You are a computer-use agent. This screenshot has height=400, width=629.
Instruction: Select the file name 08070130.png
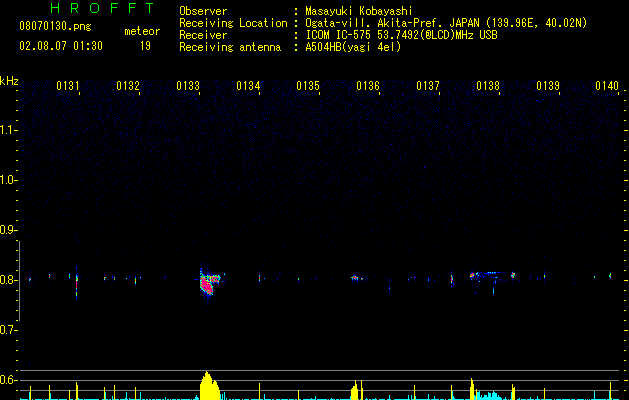coord(55,26)
